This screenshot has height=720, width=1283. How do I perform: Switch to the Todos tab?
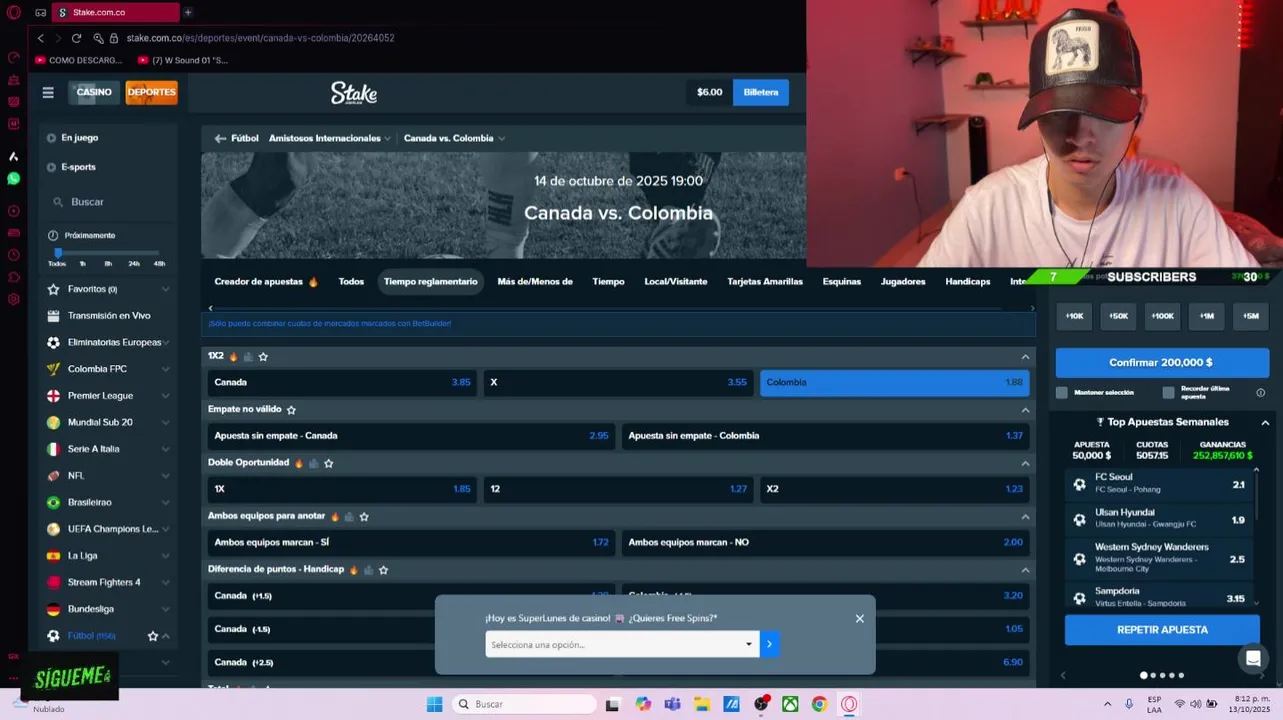coord(351,282)
